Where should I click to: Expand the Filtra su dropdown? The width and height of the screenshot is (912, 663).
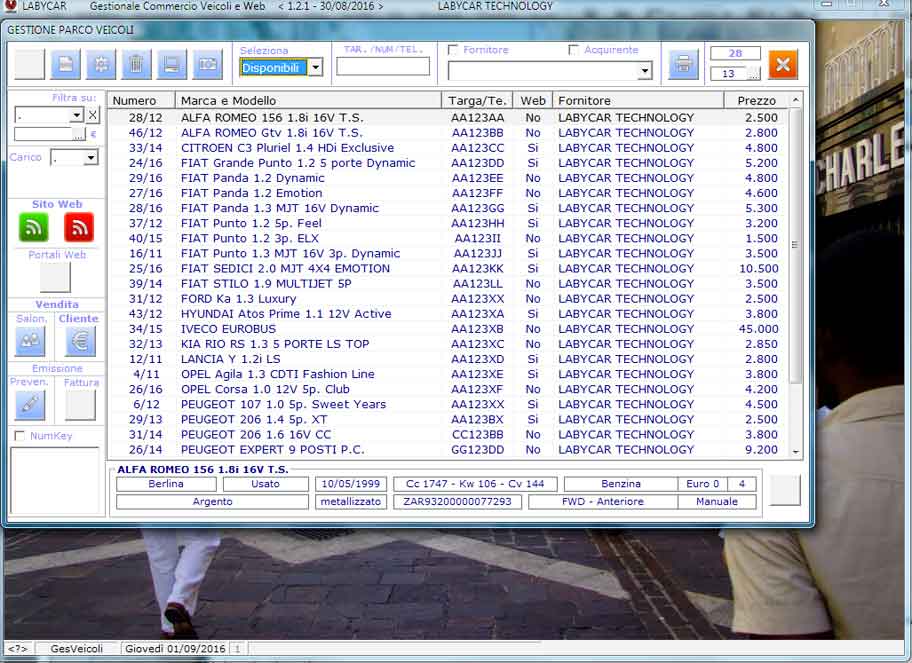tap(76, 115)
